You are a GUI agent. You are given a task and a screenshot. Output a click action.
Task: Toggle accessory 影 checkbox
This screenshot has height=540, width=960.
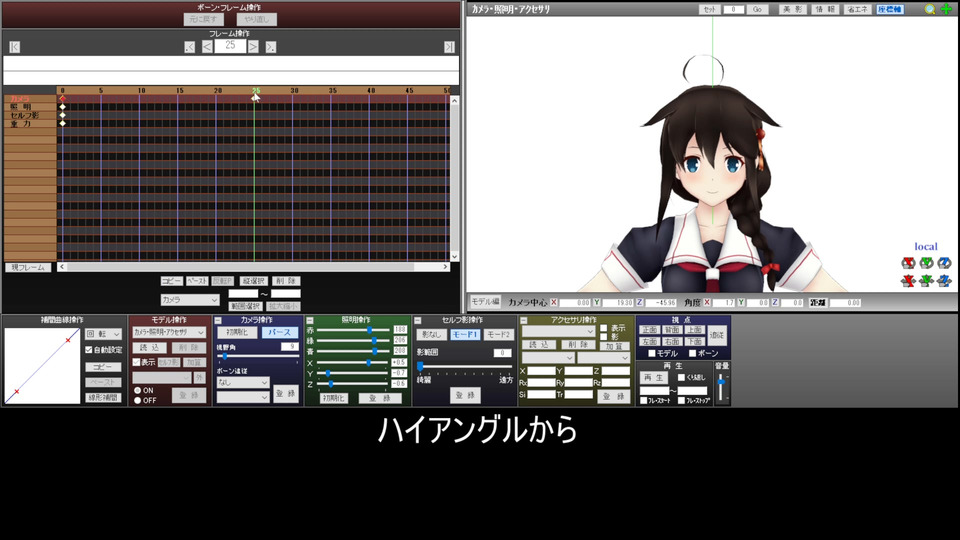pyautogui.click(x=604, y=337)
